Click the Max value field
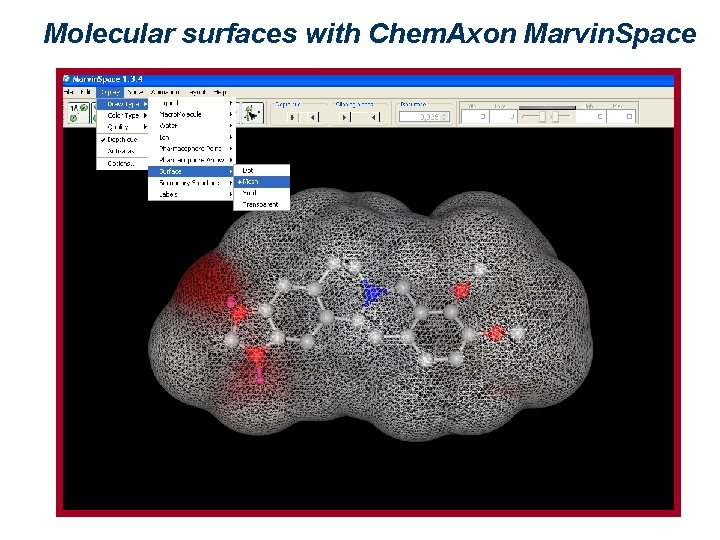This screenshot has width=720, height=540. coord(620,117)
